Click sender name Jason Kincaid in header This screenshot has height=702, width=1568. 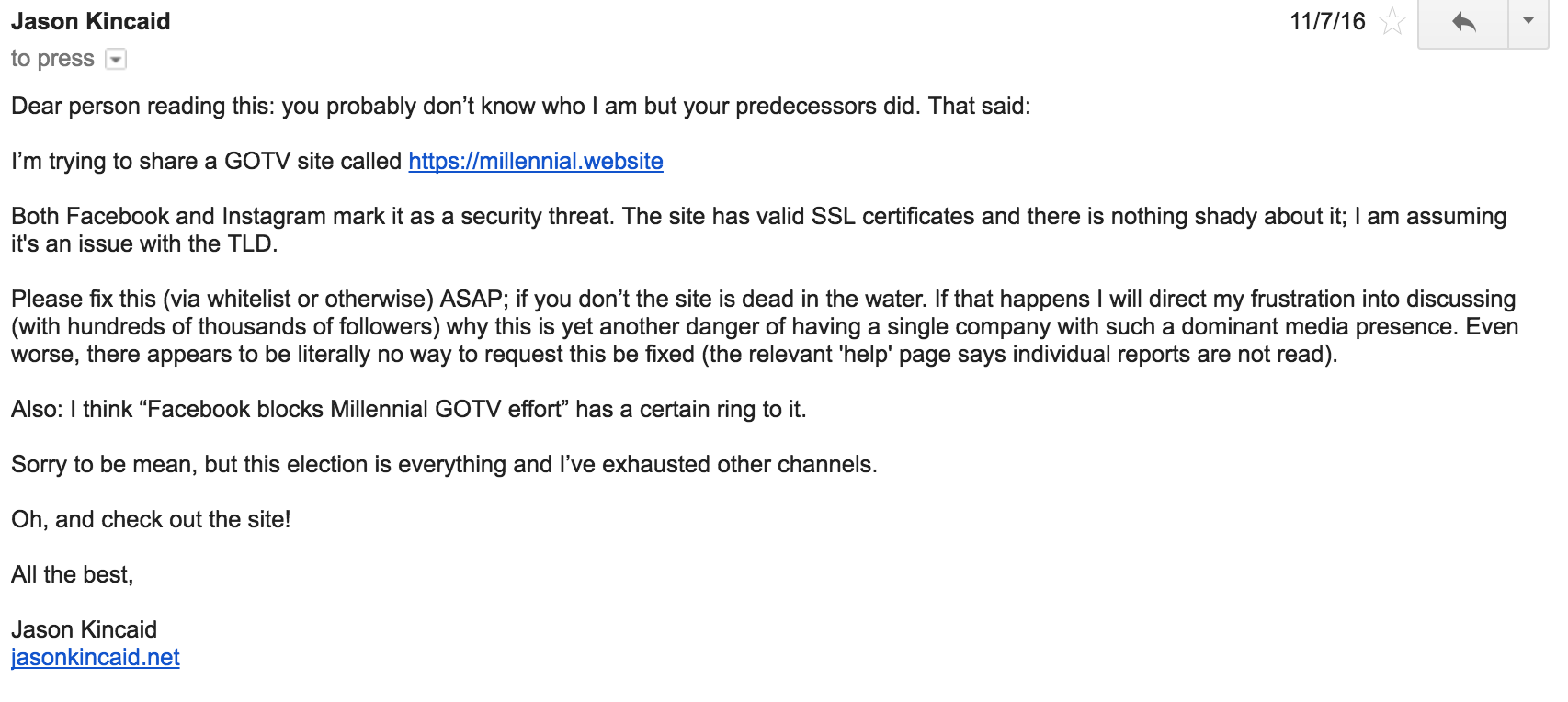point(91,21)
